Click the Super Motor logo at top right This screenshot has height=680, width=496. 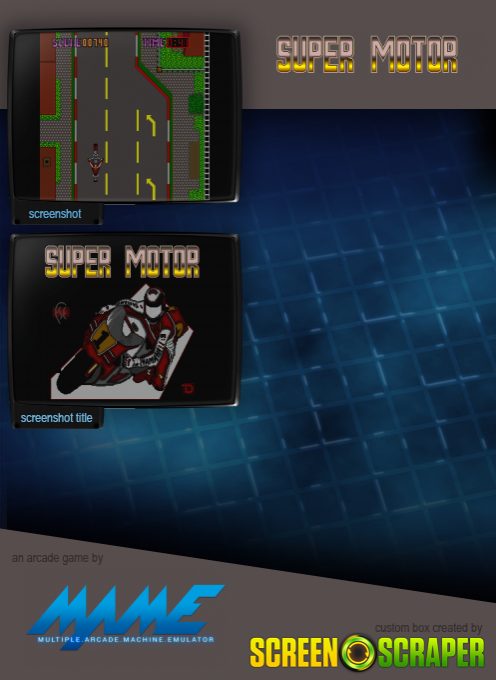click(367, 54)
